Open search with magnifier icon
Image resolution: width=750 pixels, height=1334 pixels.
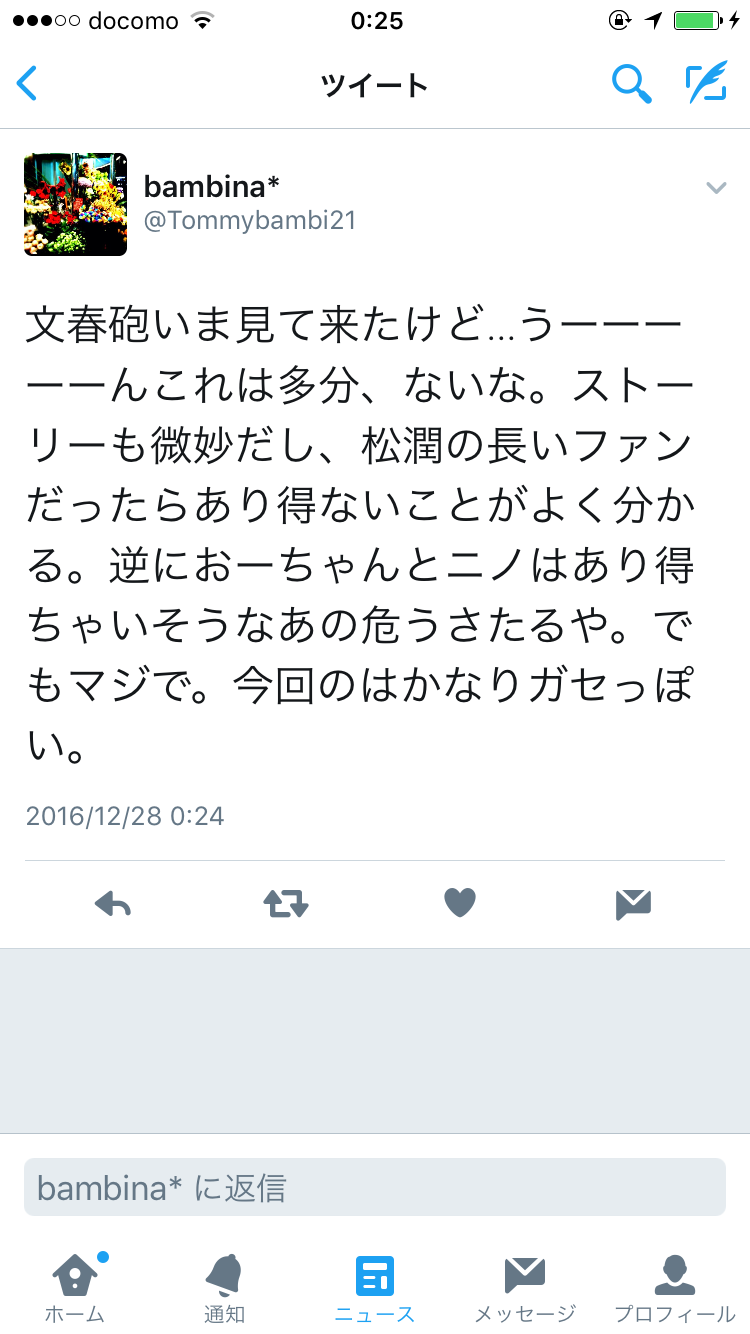(x=631, y=84)
